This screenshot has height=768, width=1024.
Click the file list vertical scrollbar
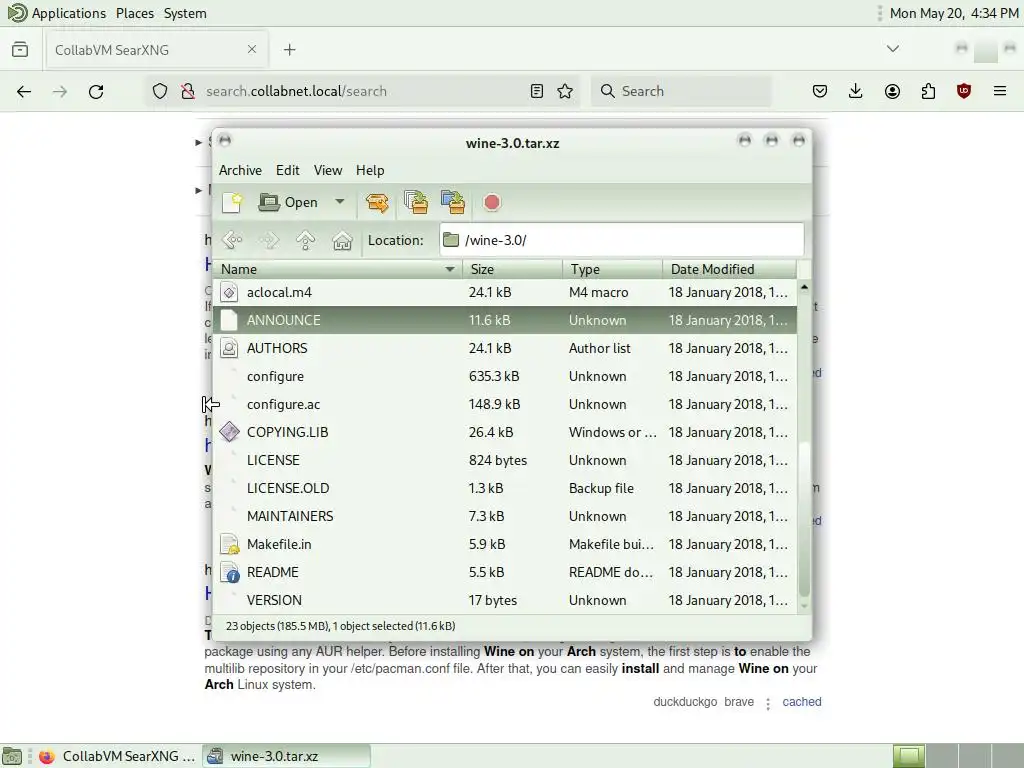click(x=804, y=519)
